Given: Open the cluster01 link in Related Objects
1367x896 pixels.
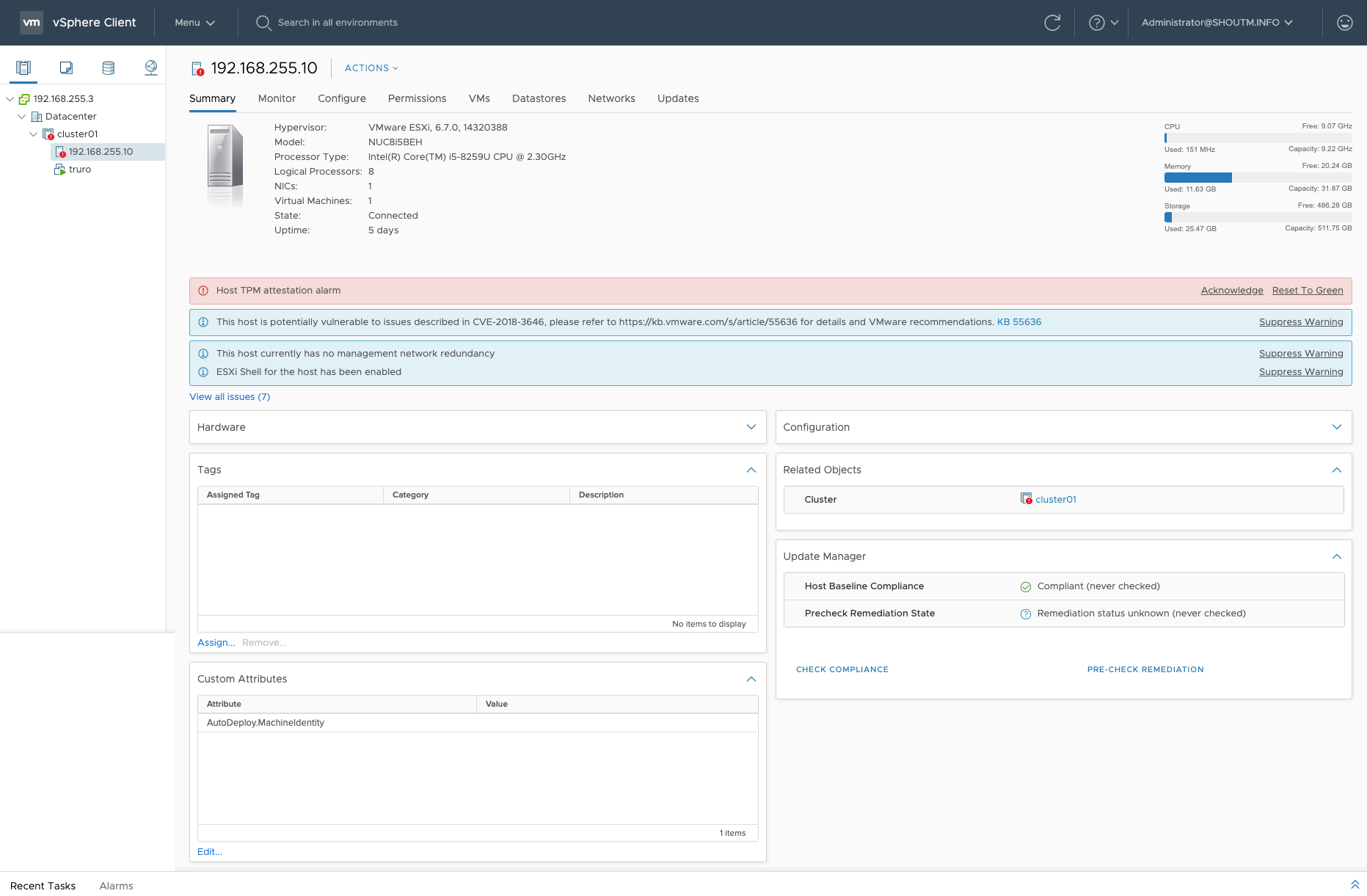Looking at the screenshot, I should (1056, 500).
